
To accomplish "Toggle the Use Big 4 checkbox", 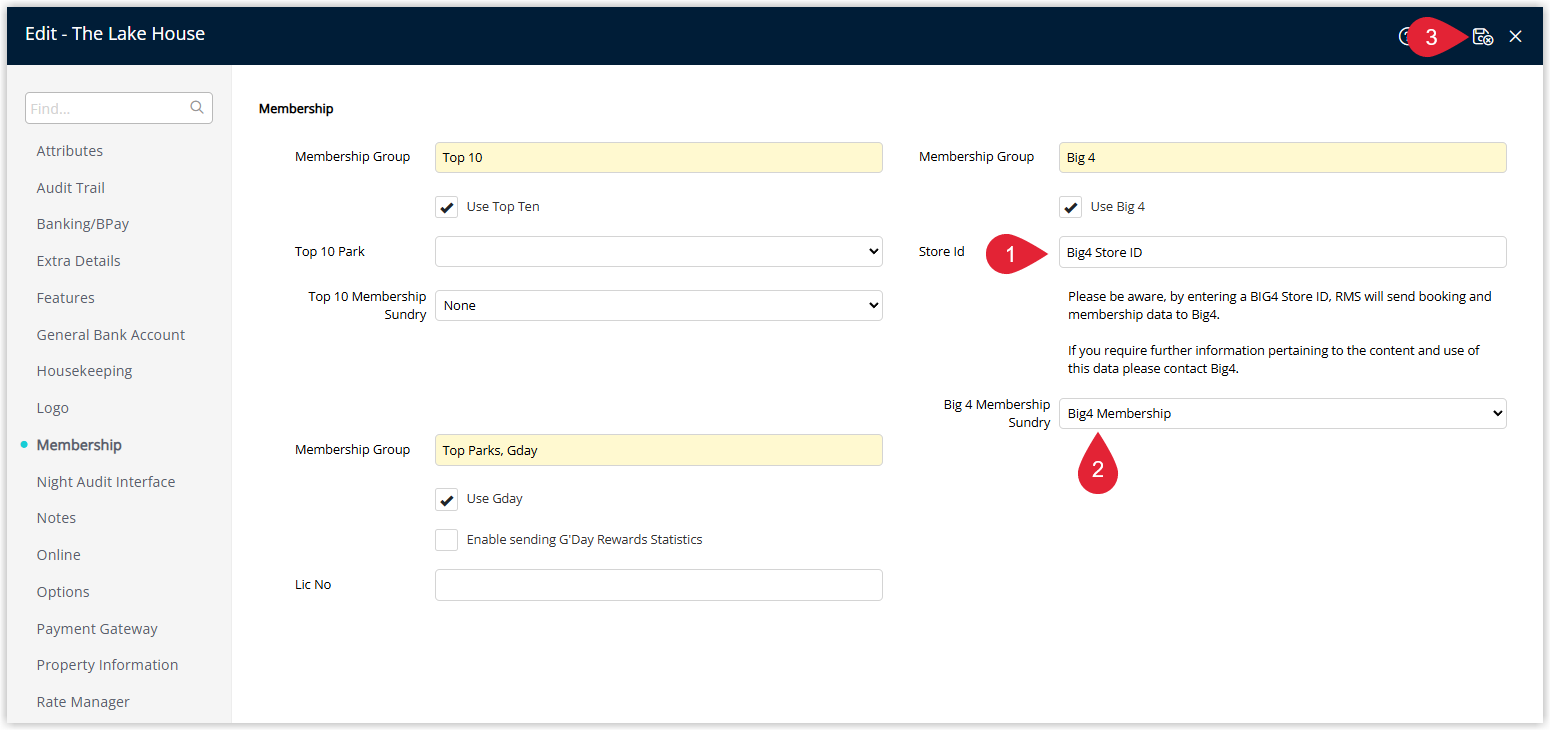I will (x=1071, y=207).
